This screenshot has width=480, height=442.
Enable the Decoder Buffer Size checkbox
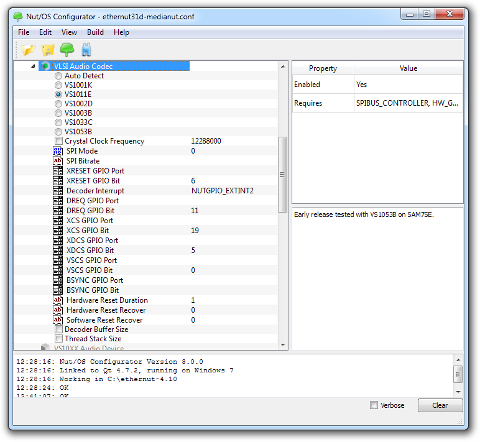click(59, 329)
